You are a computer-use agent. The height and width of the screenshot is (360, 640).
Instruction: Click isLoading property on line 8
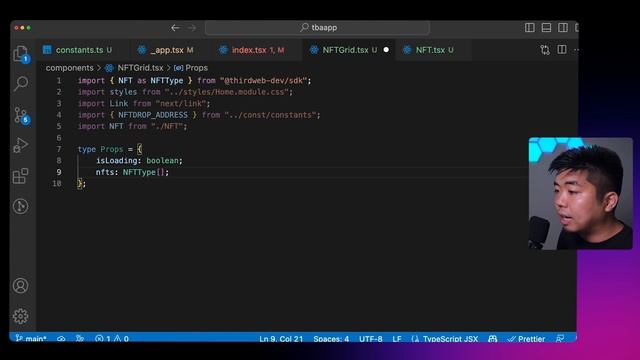tap(116, 160)
